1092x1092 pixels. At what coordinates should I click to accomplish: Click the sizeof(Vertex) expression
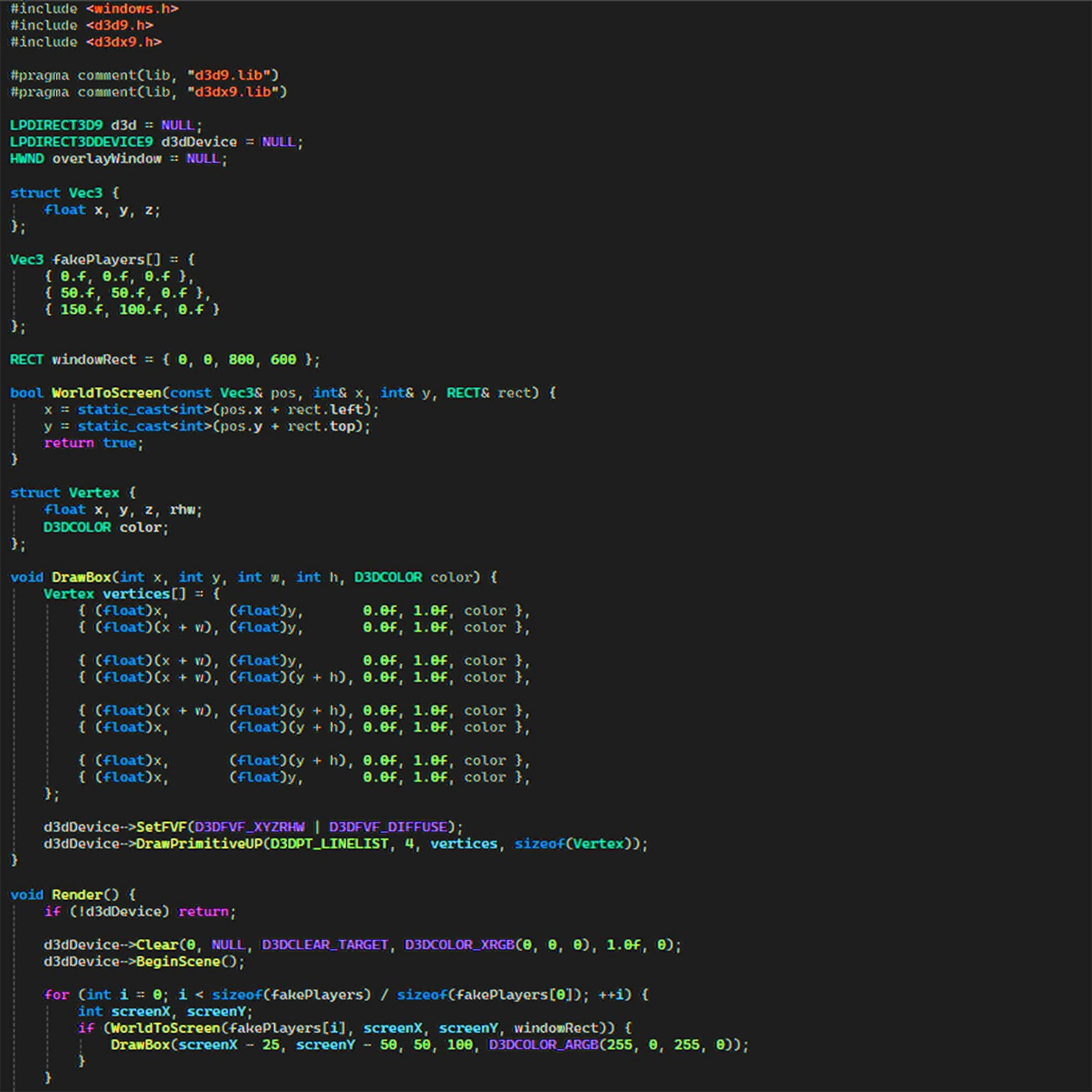pyautogui.click(x=573, y=844)
